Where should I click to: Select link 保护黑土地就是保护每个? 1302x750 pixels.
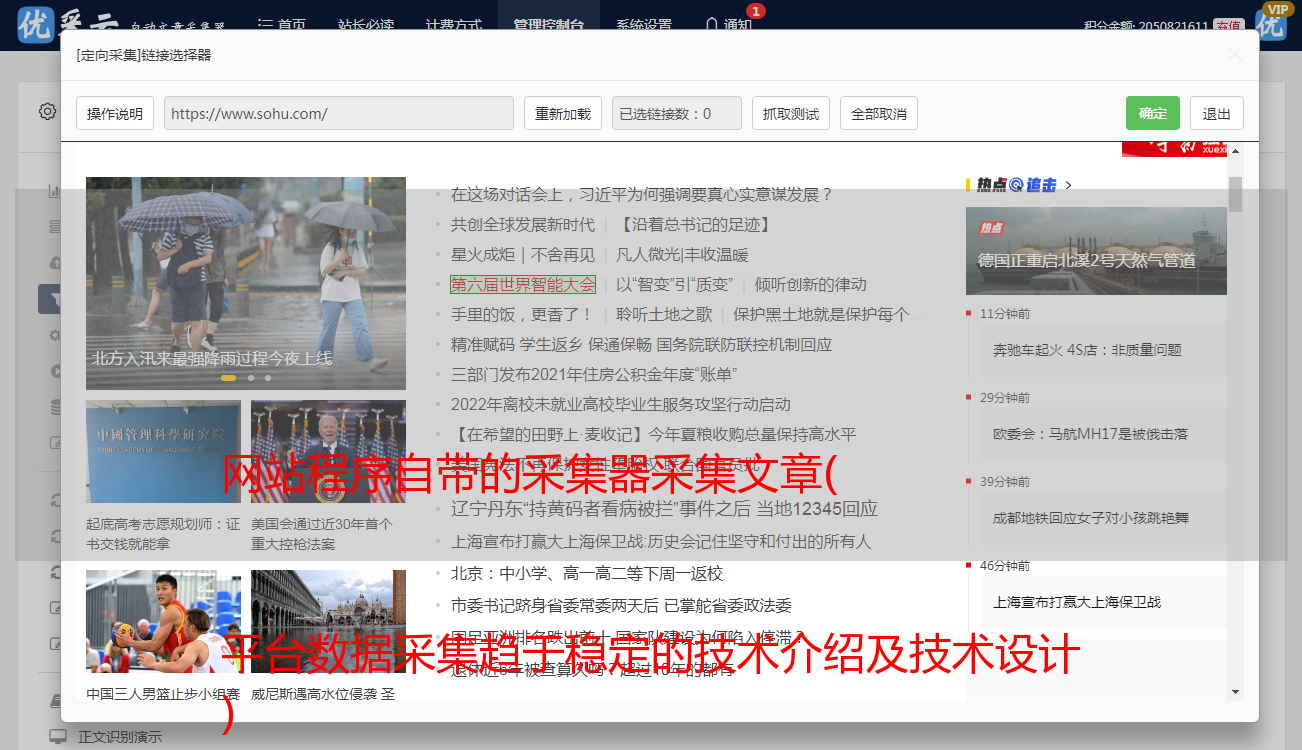(829, 314)
